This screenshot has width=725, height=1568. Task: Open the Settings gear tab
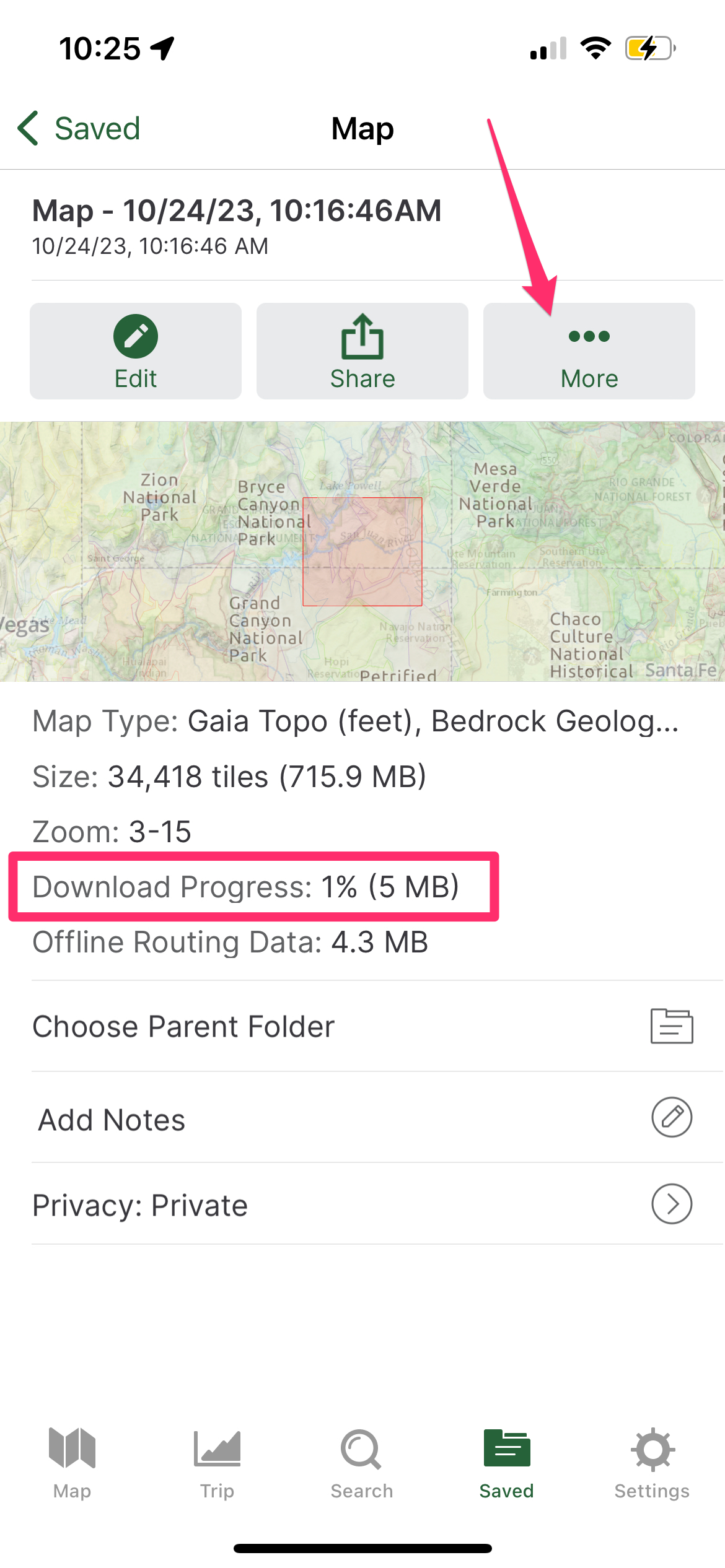click(652, 1449)
